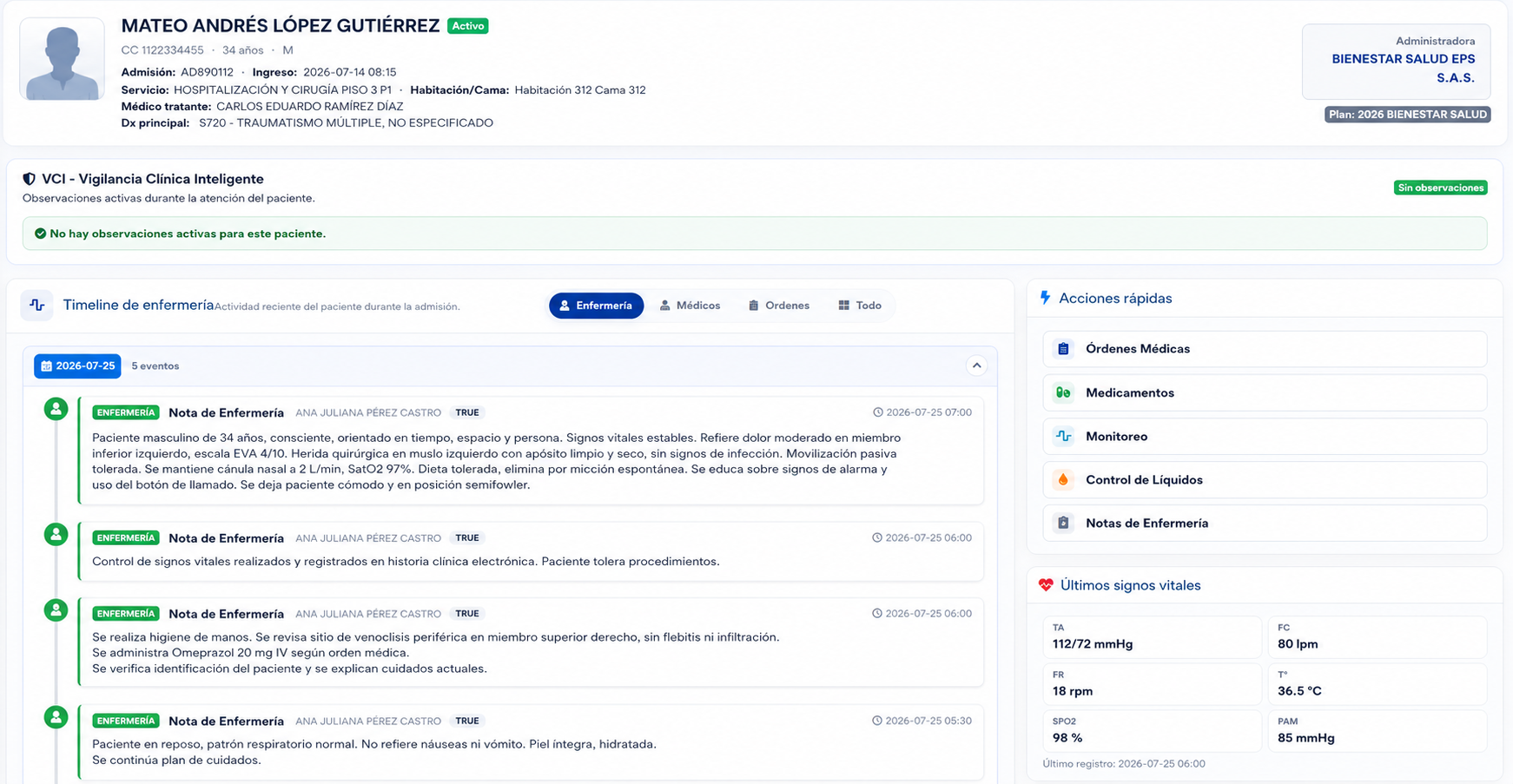Click the Monitoreo waveform icon
The height and width of the screenshot is (784, 1513).
(x=1063, y=436)
